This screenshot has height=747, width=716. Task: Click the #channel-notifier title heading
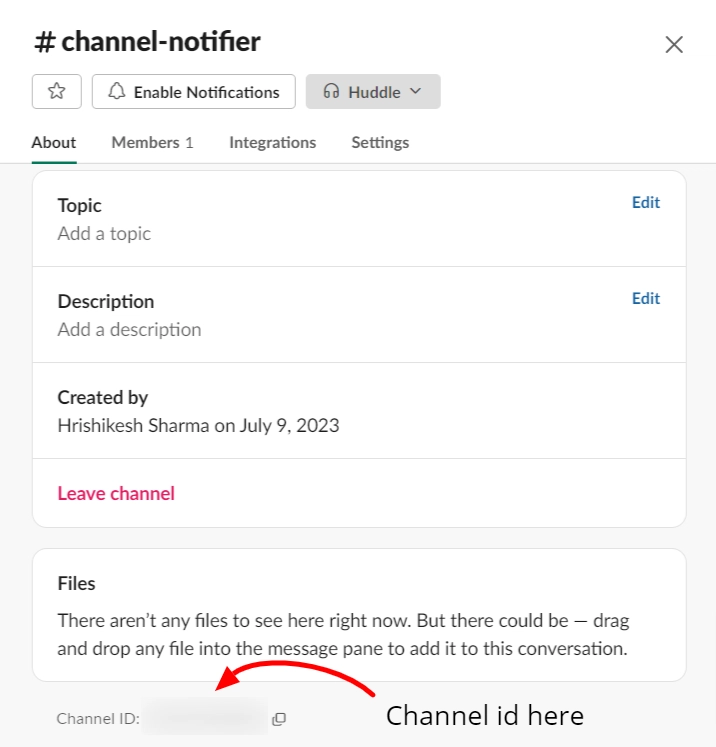pos(147,42)
